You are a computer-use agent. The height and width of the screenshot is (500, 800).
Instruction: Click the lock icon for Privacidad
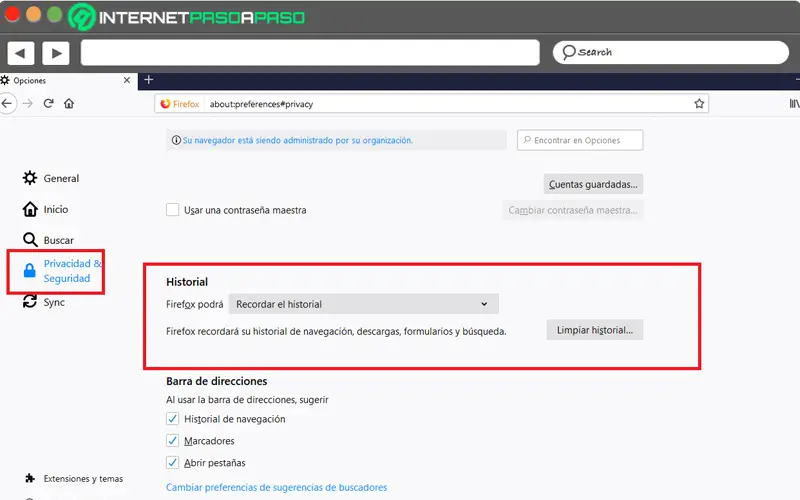30,270
